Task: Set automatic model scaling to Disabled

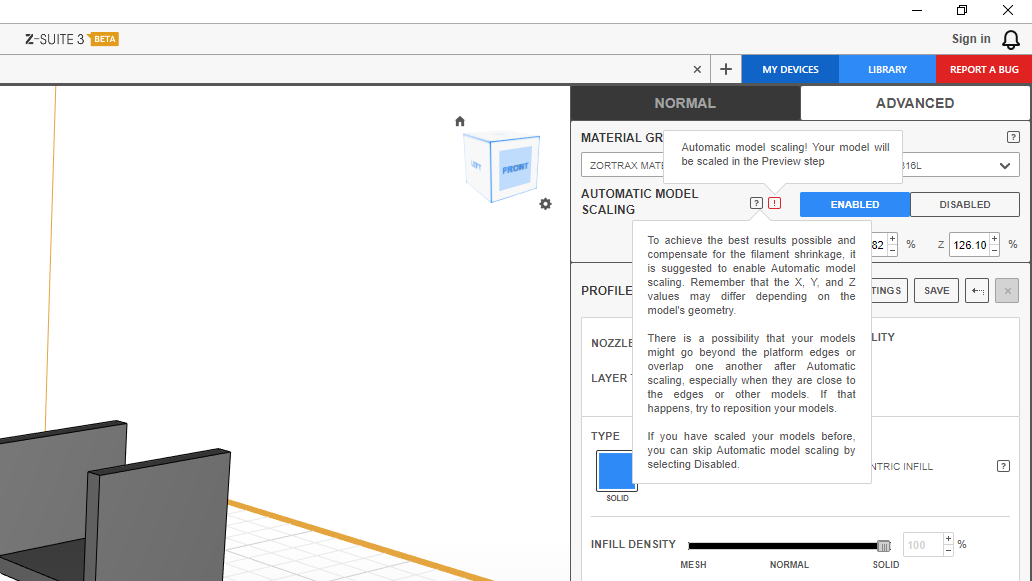Action: click(x=964, y=204)
